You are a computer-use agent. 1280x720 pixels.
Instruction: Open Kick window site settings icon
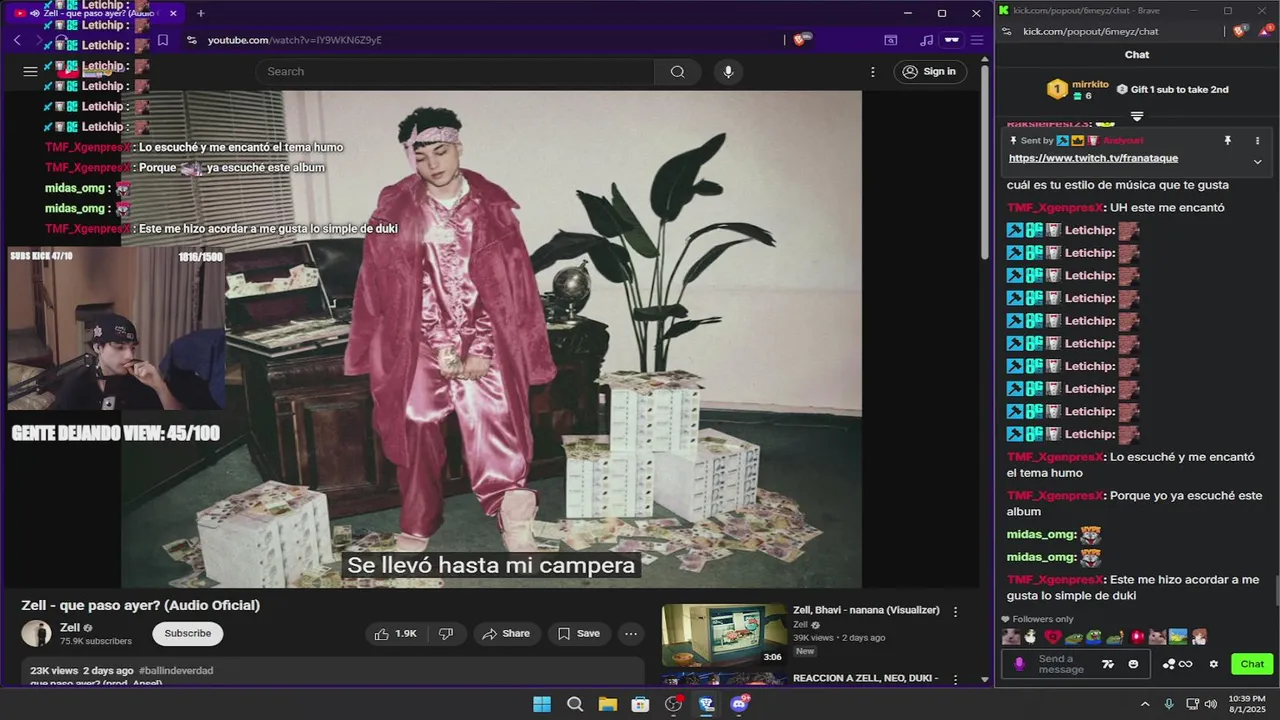(1007, 31)
